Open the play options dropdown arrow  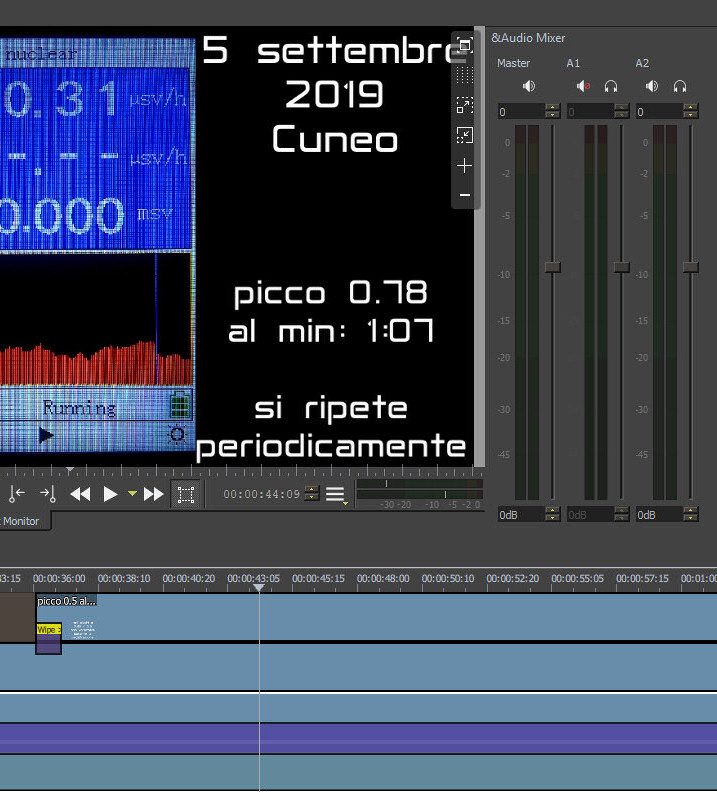point(132,493)
